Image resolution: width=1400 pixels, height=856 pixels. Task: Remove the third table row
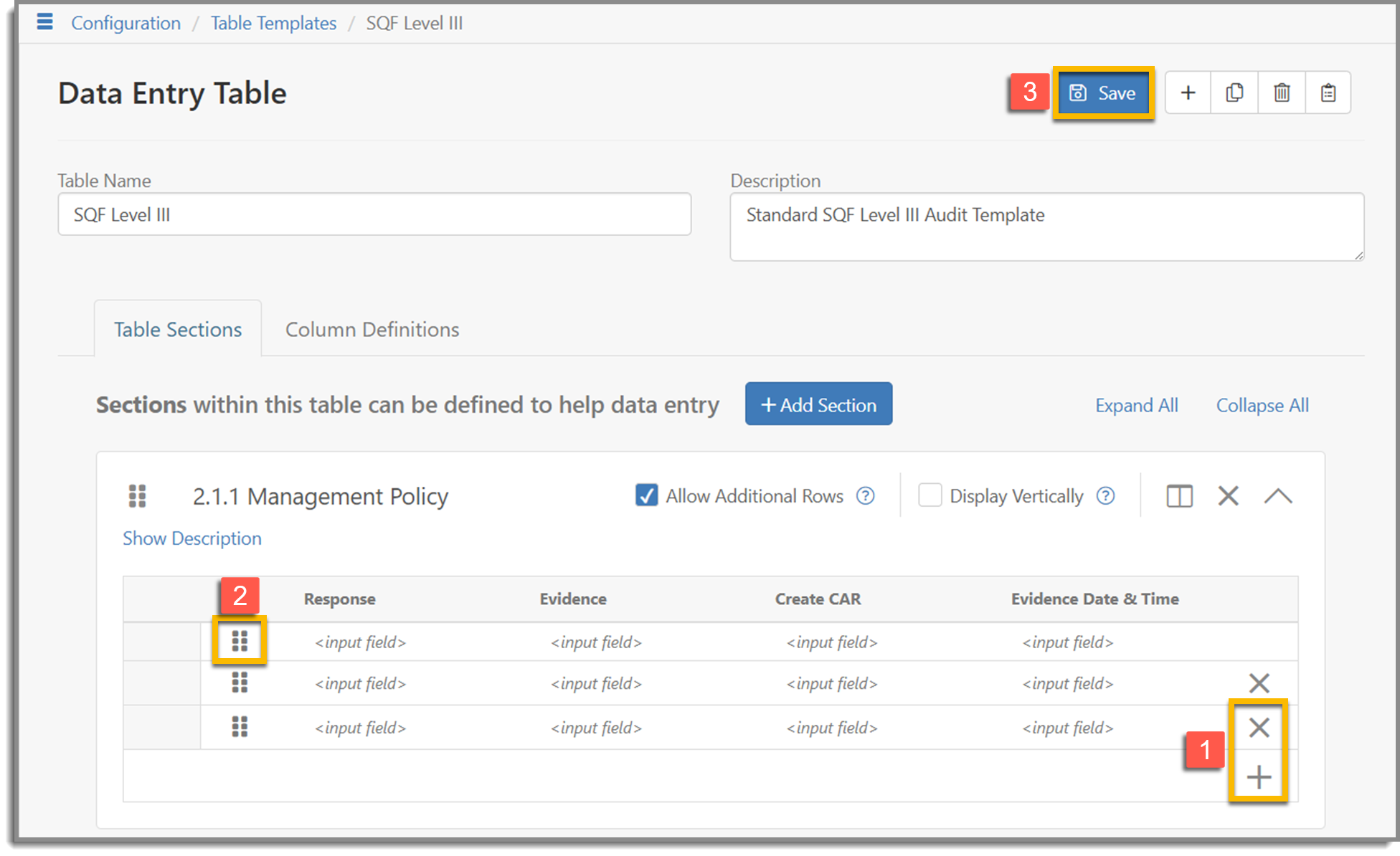(1259, 727)
